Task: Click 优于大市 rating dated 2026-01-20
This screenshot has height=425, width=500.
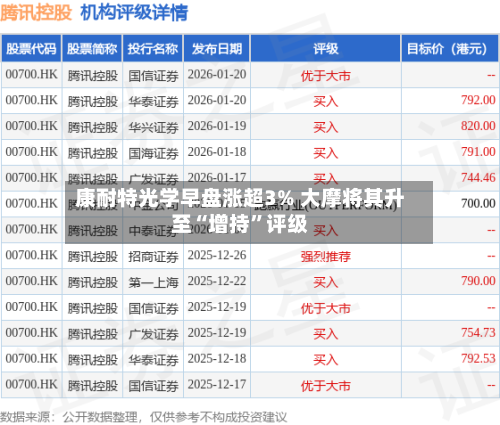Action: coord(326,76)
